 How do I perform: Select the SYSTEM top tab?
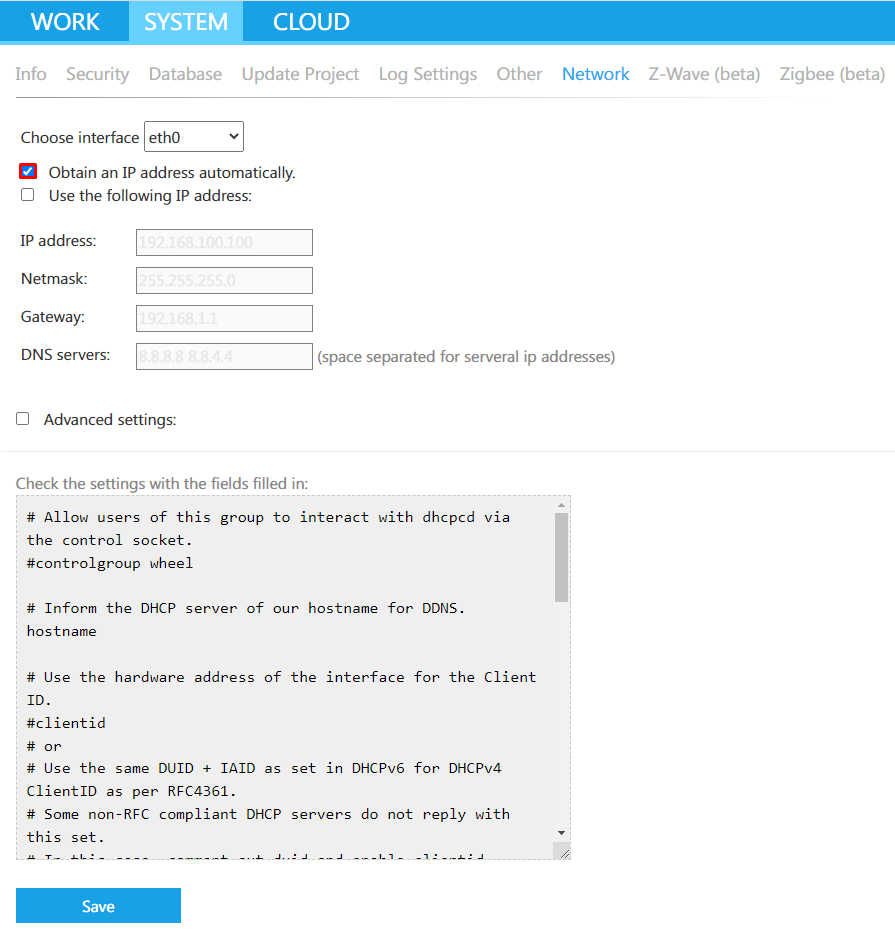click(x=186, y=22)
